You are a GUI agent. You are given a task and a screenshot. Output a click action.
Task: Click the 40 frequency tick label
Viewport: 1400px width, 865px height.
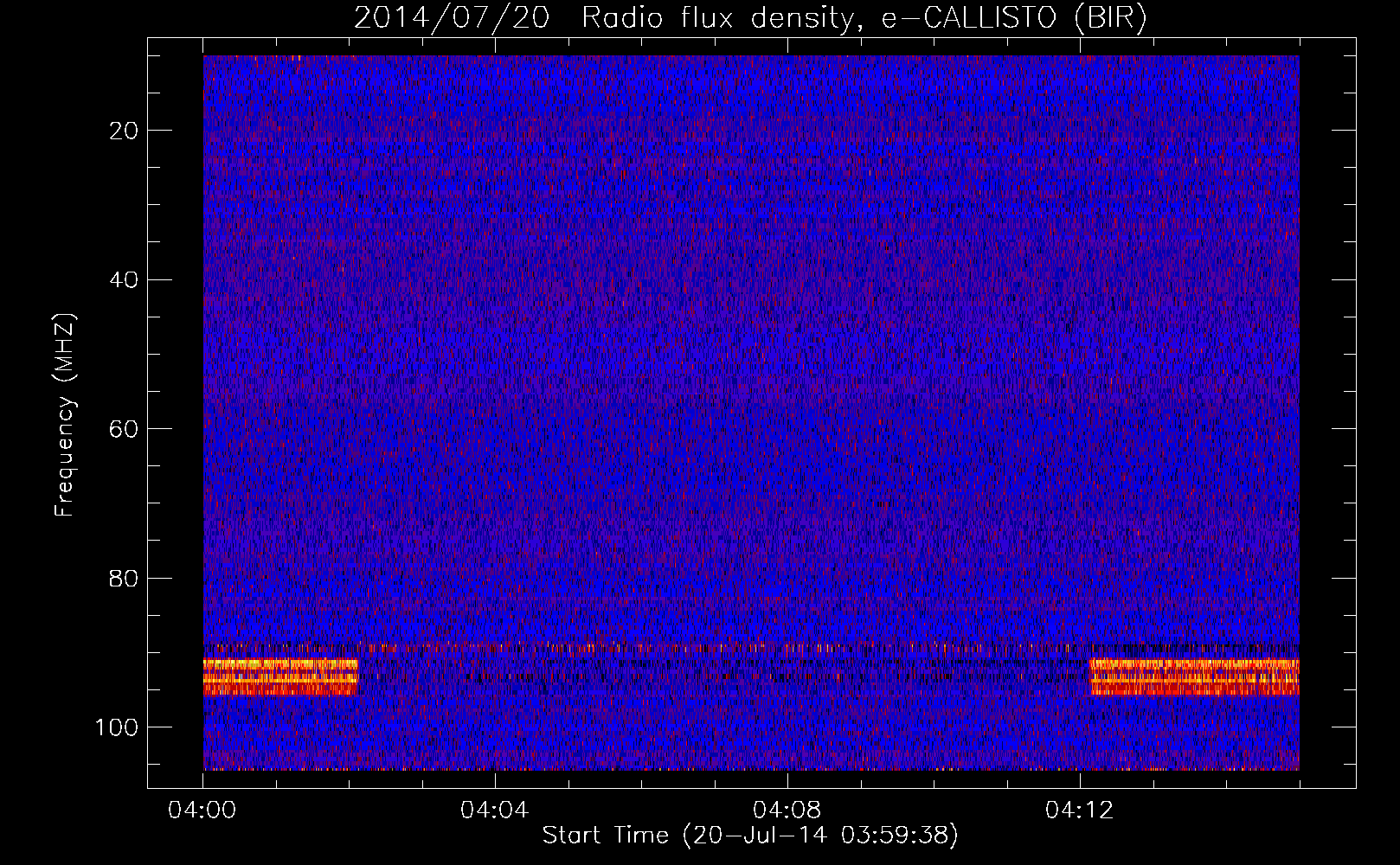click(125, 280)
